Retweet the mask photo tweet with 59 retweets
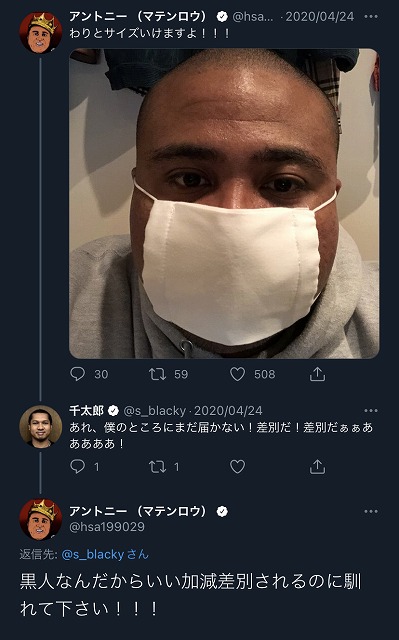The width and height of the screenshot is (399, 640). pos(157,374)
